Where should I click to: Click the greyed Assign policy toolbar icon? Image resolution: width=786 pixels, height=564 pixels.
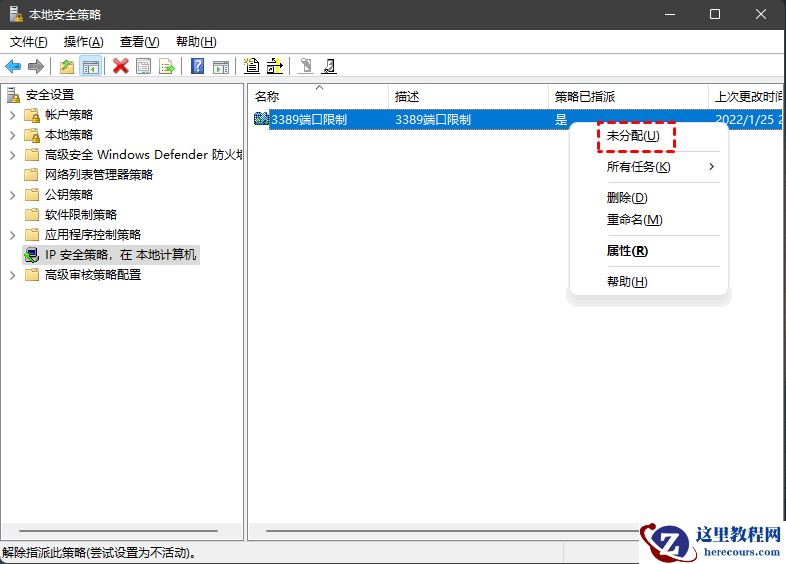[306, 66]
